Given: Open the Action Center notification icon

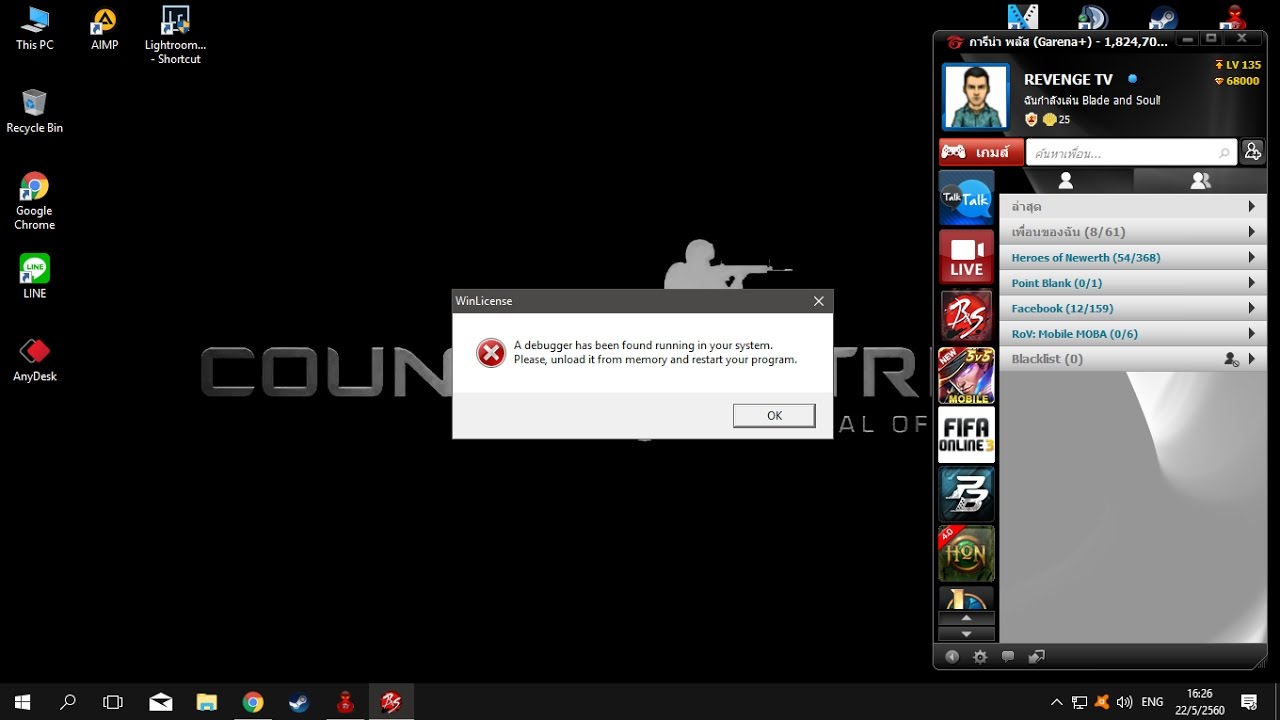Looking at the screenshot, I should [1249, 702].
